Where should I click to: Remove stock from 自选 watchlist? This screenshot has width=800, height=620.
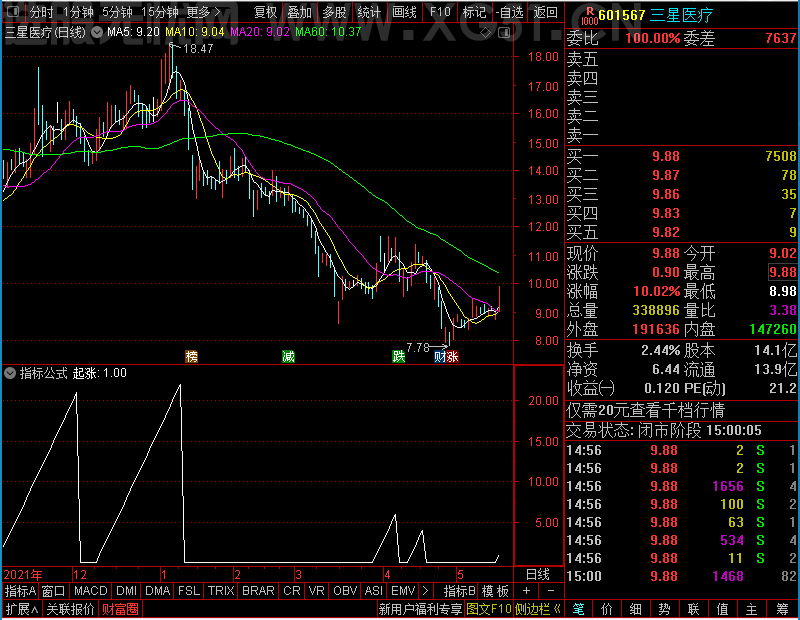pyautogui.click(x=510, y=12)
